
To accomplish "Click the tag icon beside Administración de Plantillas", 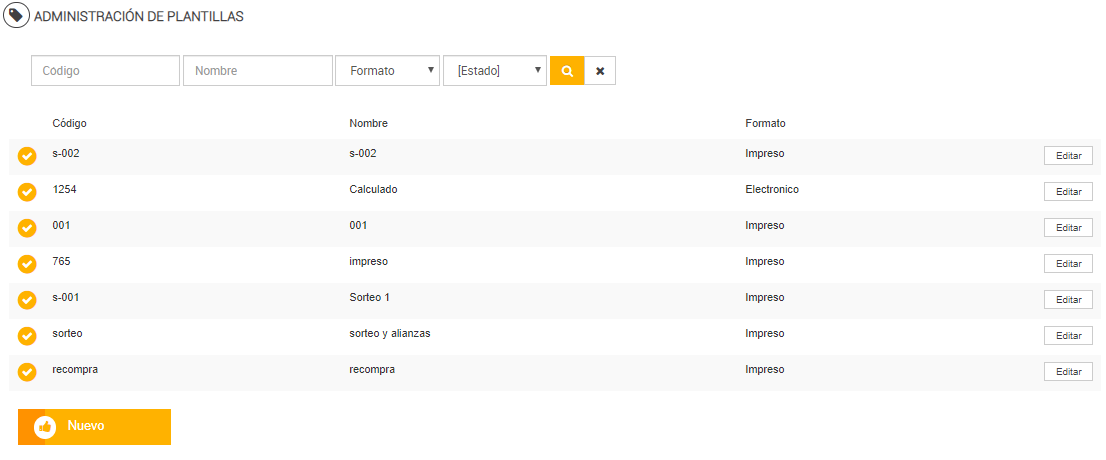I will coord(17,16).
